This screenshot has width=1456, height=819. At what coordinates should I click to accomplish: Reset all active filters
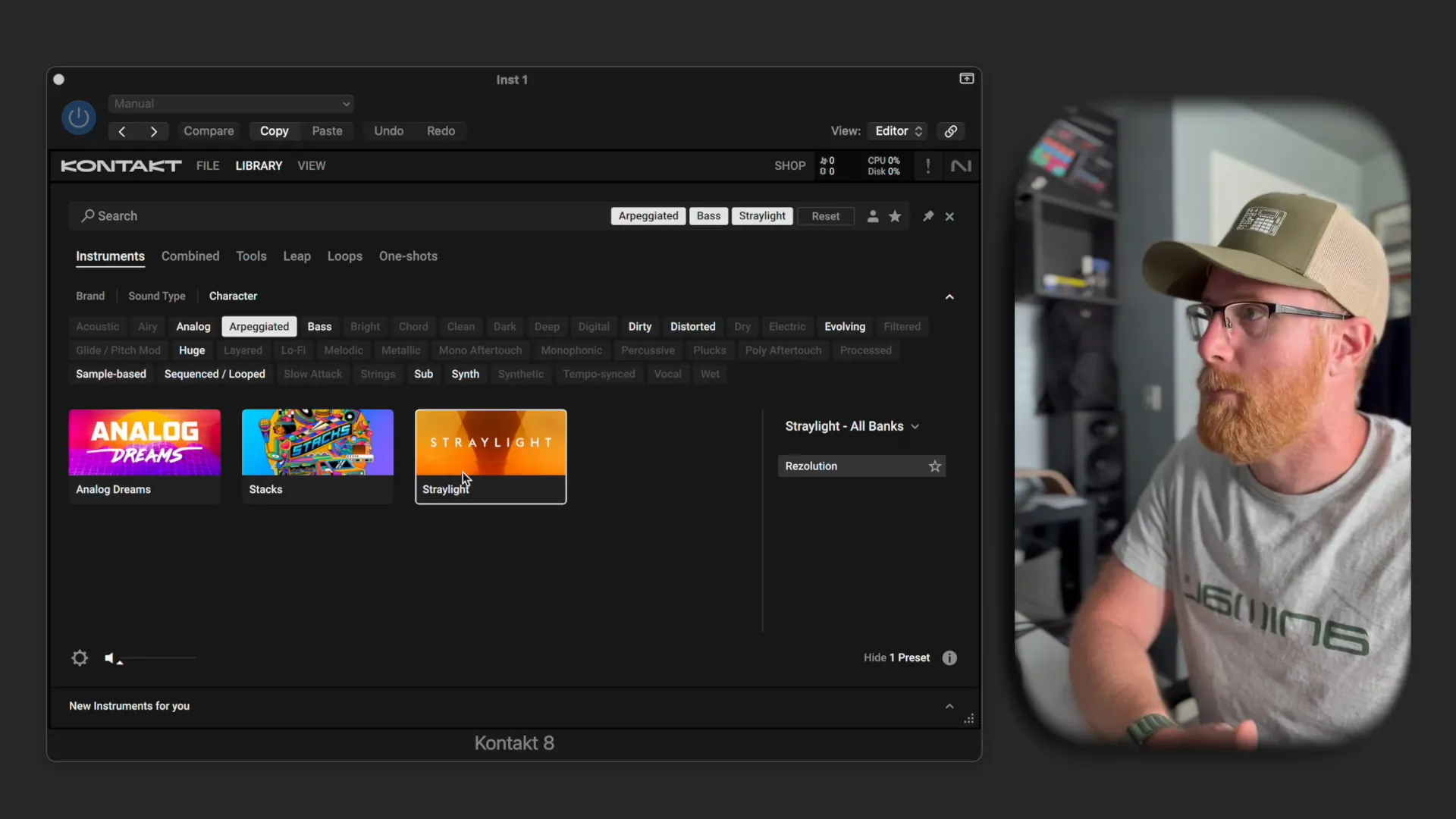[826, 216]
